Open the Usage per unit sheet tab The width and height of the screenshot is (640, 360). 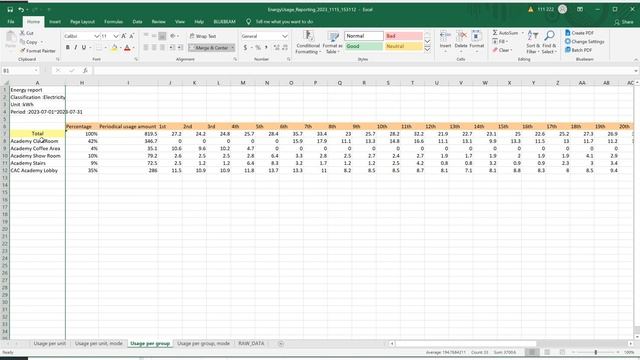pos(49,344)
